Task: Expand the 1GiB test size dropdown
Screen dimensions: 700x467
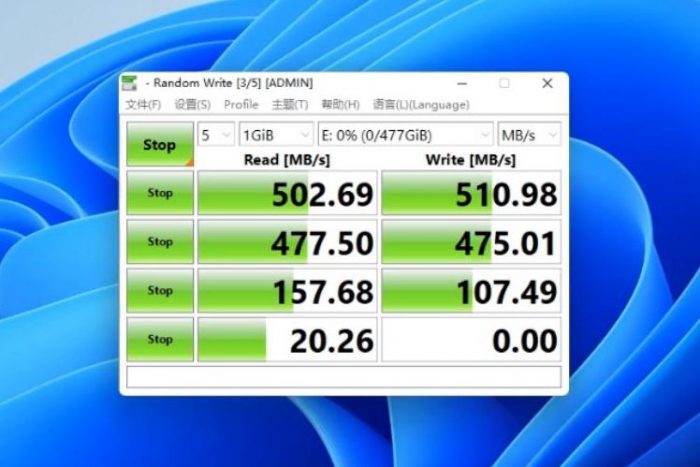Action: tap(276, 134)
